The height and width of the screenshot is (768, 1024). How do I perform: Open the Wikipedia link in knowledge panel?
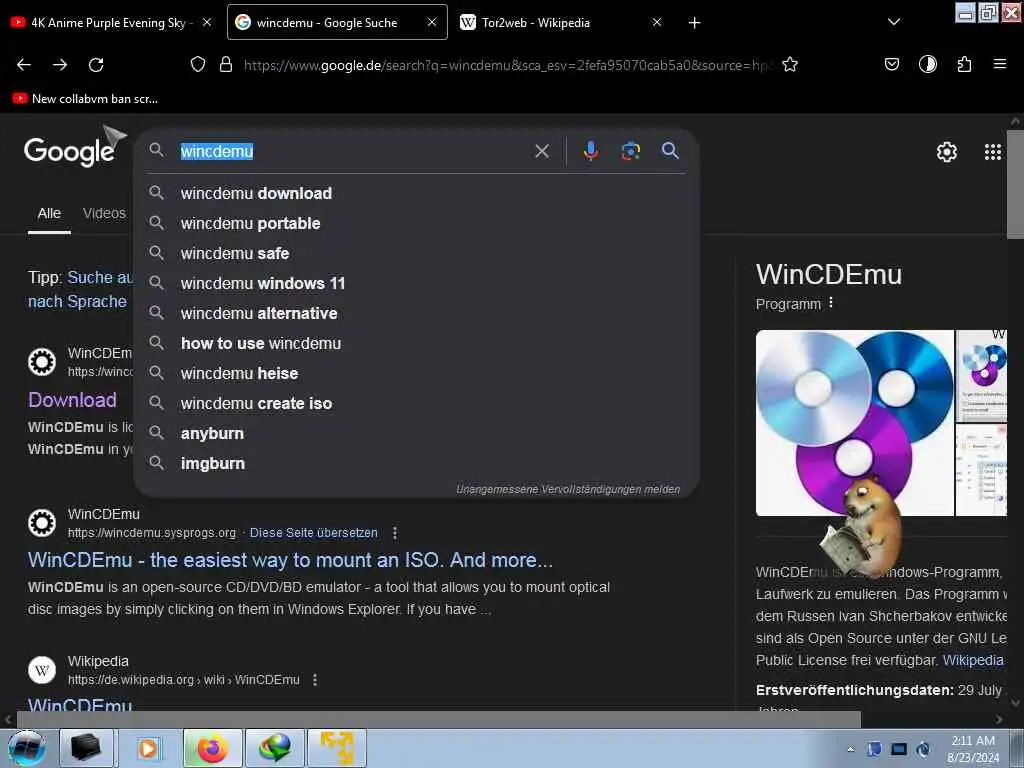tap(972, 660)
